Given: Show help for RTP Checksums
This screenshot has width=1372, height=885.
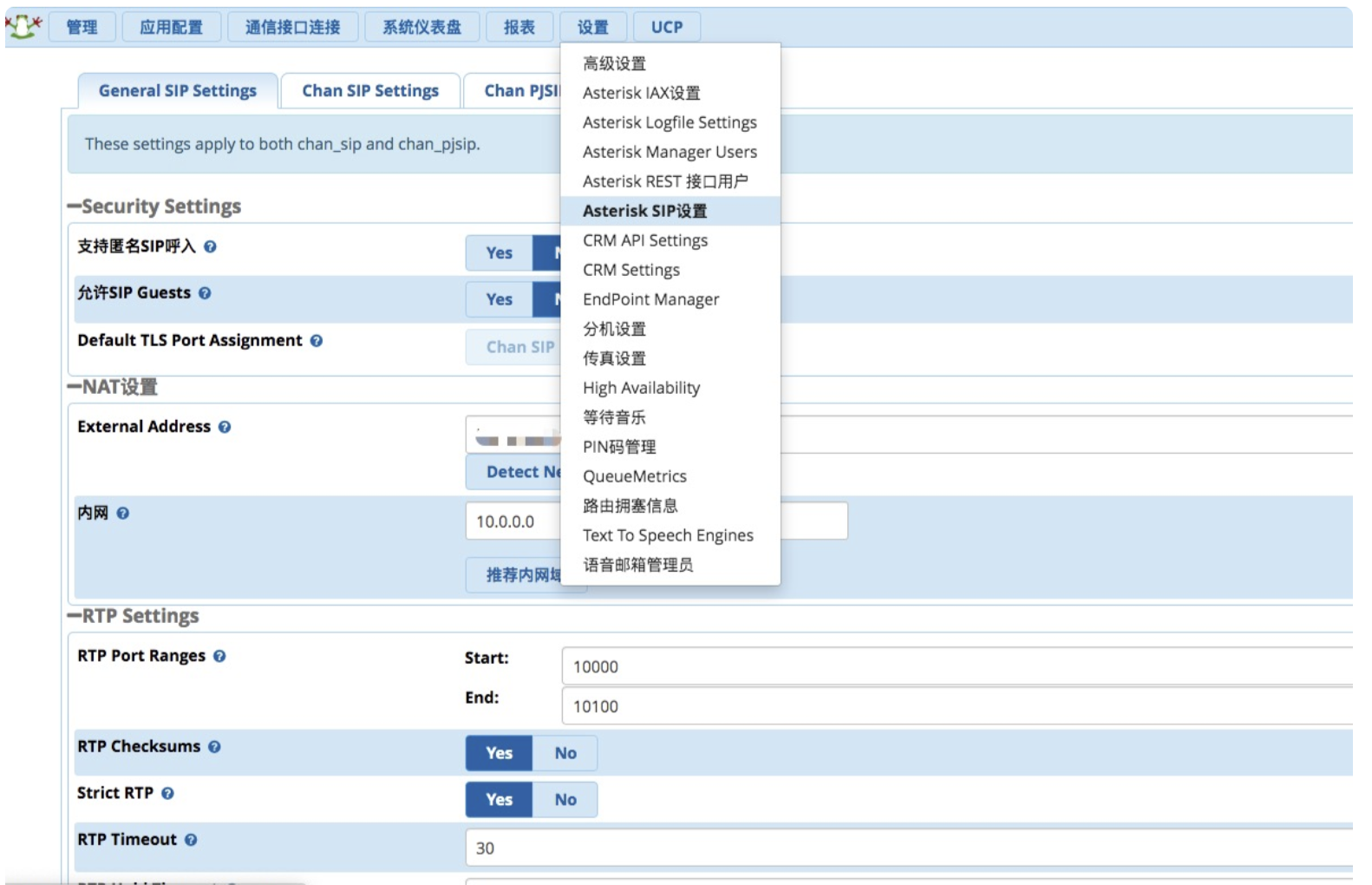Looking at the screenshot, I should pos(214,746).
